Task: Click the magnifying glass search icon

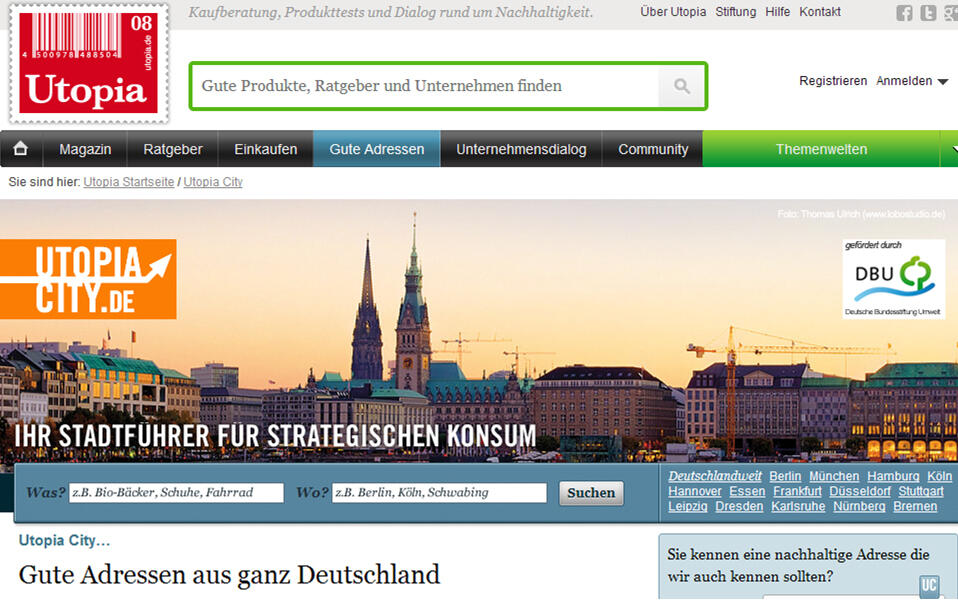Action: pyautogui.click(x=681, y=86)
